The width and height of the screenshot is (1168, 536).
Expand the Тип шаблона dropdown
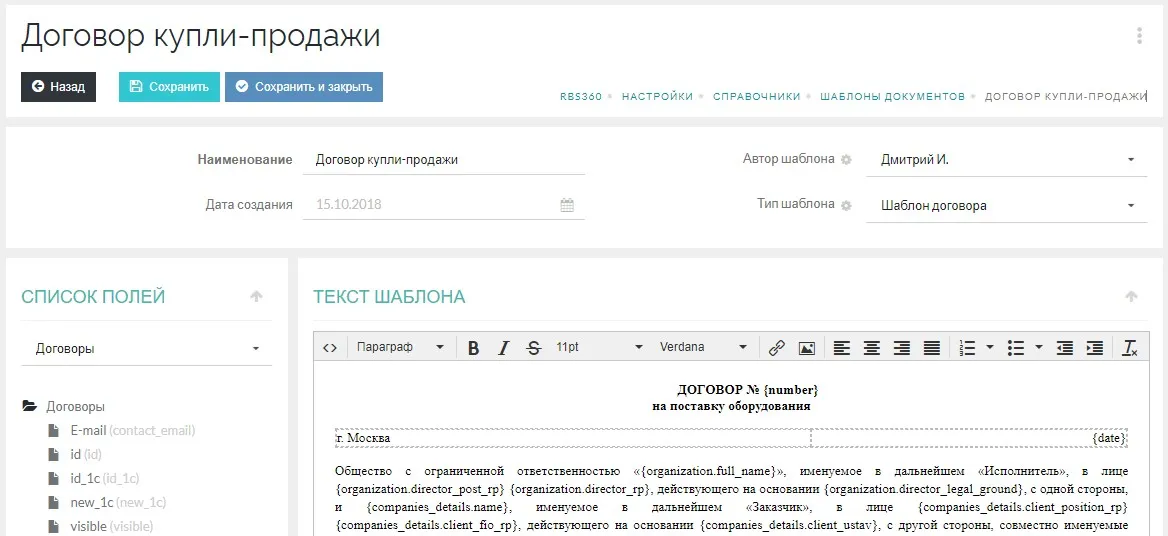coord(1006,206)
